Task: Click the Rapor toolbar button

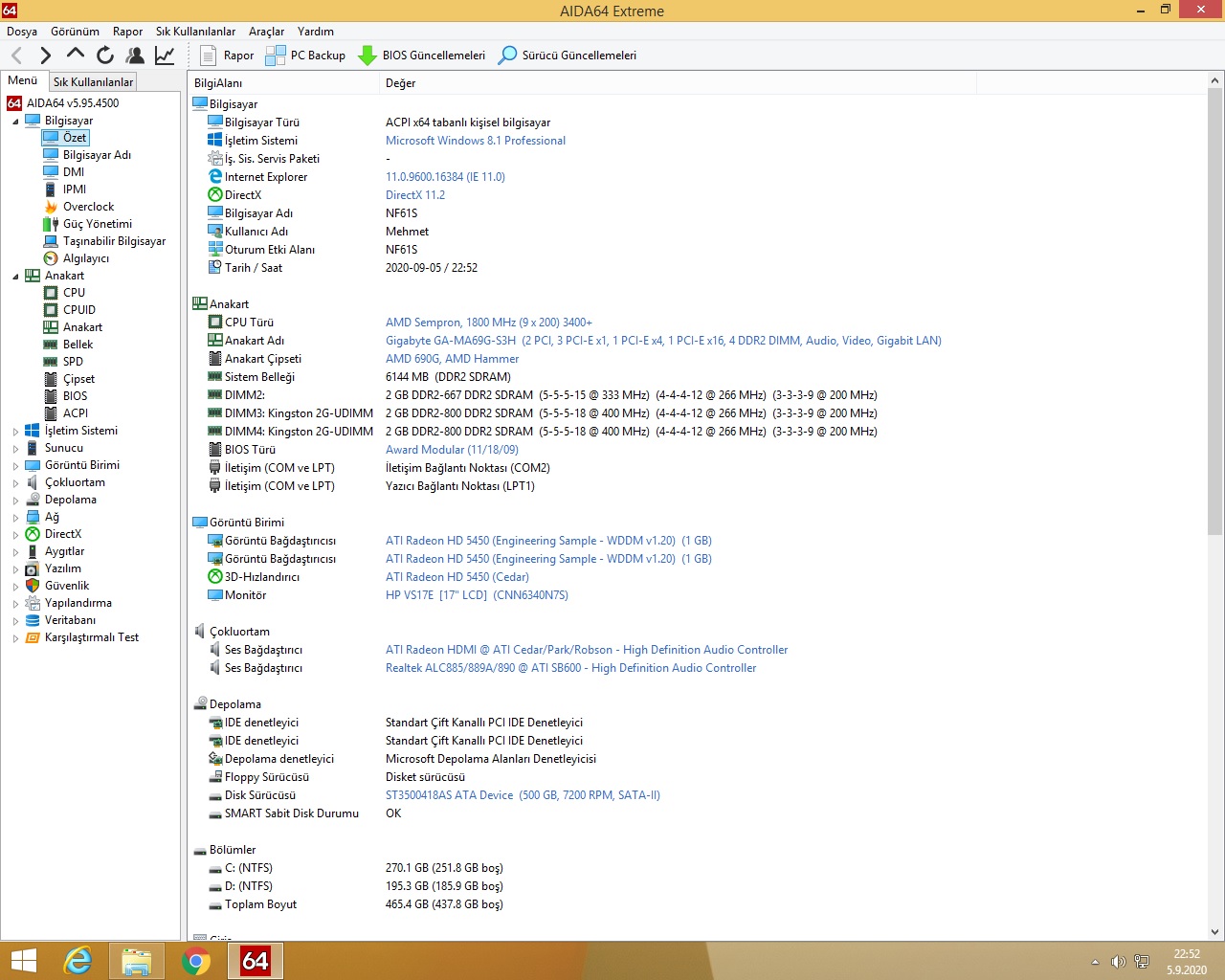Action: point(227,56)
